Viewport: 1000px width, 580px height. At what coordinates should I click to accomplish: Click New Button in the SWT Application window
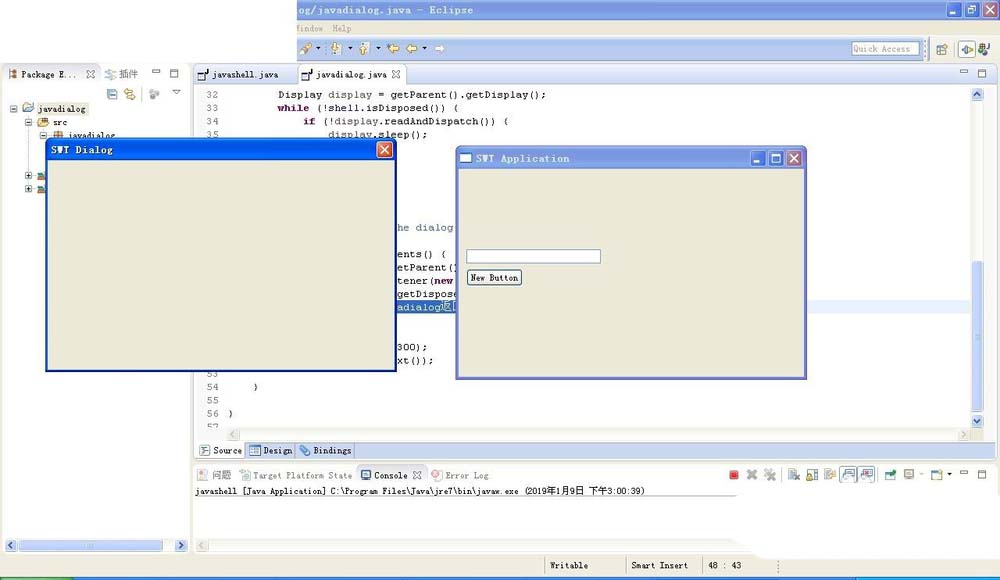coord(494,277)
